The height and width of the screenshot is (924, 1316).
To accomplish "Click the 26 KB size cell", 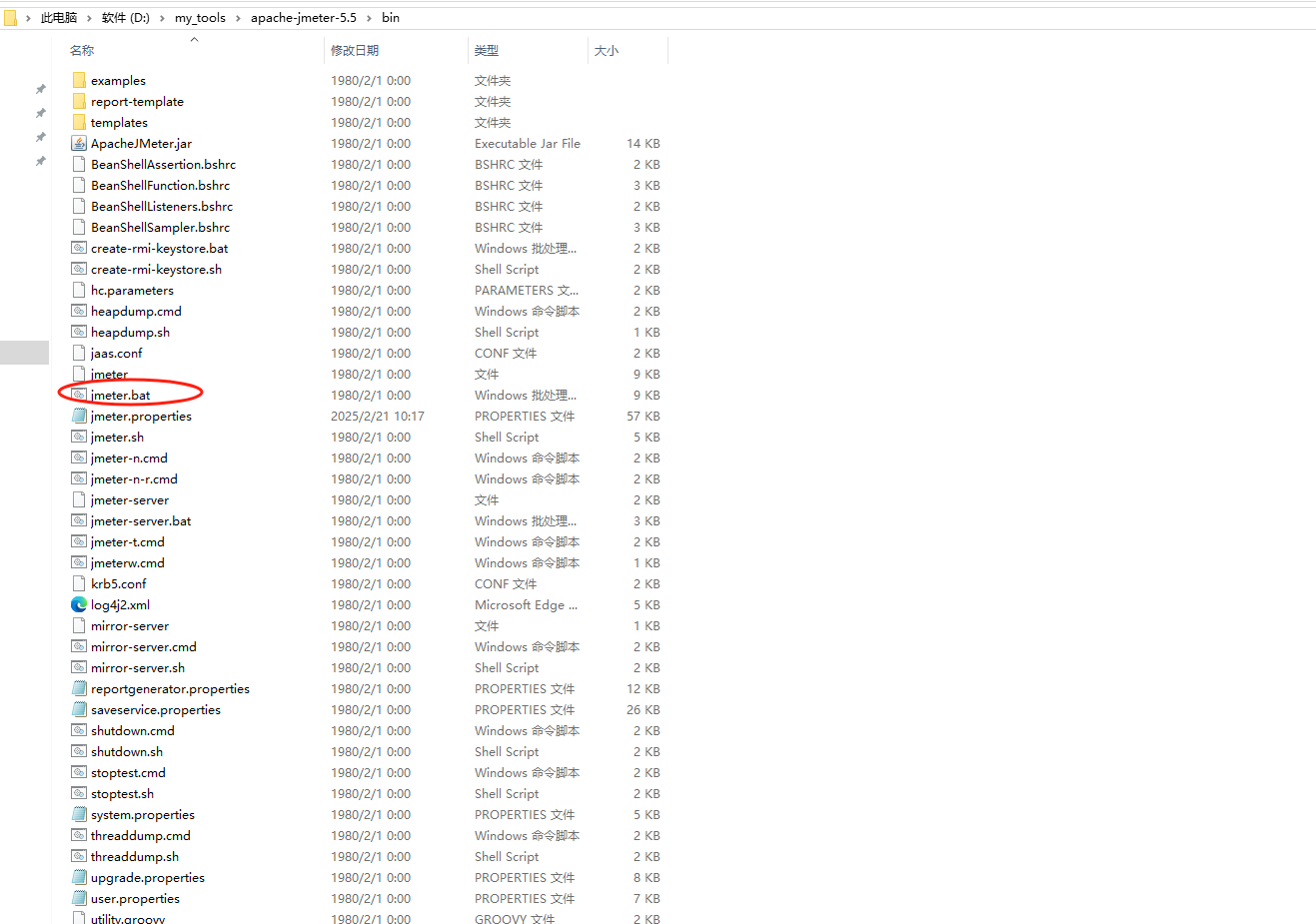I will click(x=644, y=709).
